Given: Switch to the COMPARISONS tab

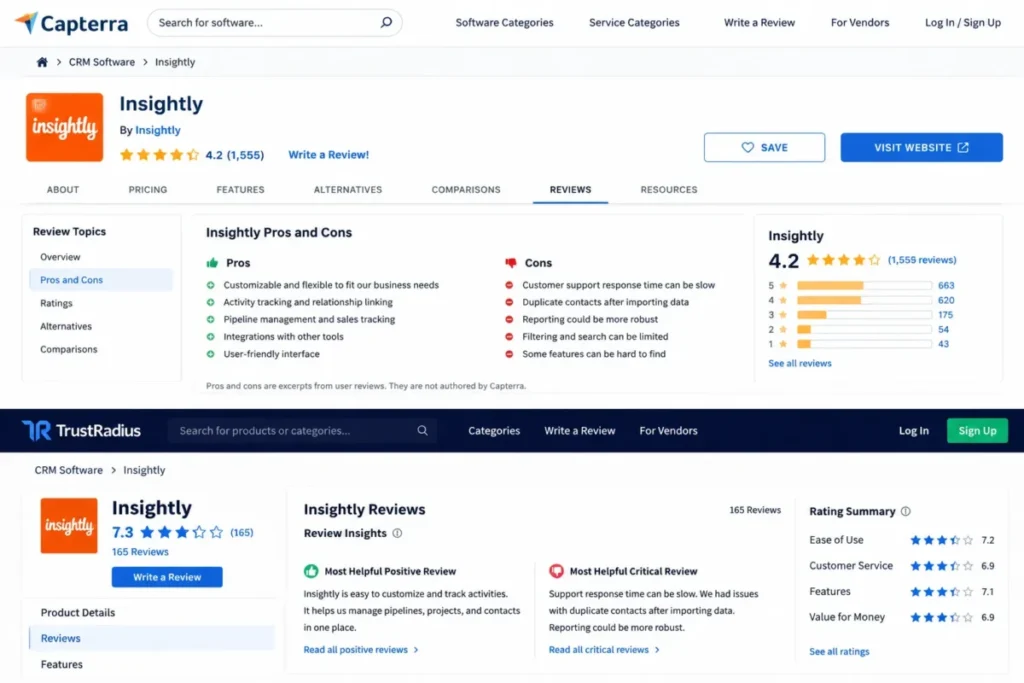Looking at the screenshot, I should (466, 190).
